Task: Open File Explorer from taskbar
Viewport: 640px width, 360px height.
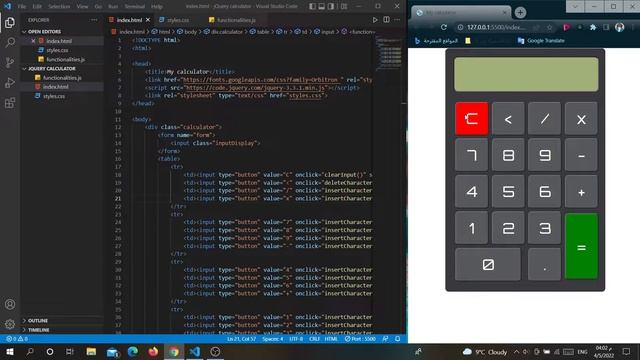Action: (91, 351)
